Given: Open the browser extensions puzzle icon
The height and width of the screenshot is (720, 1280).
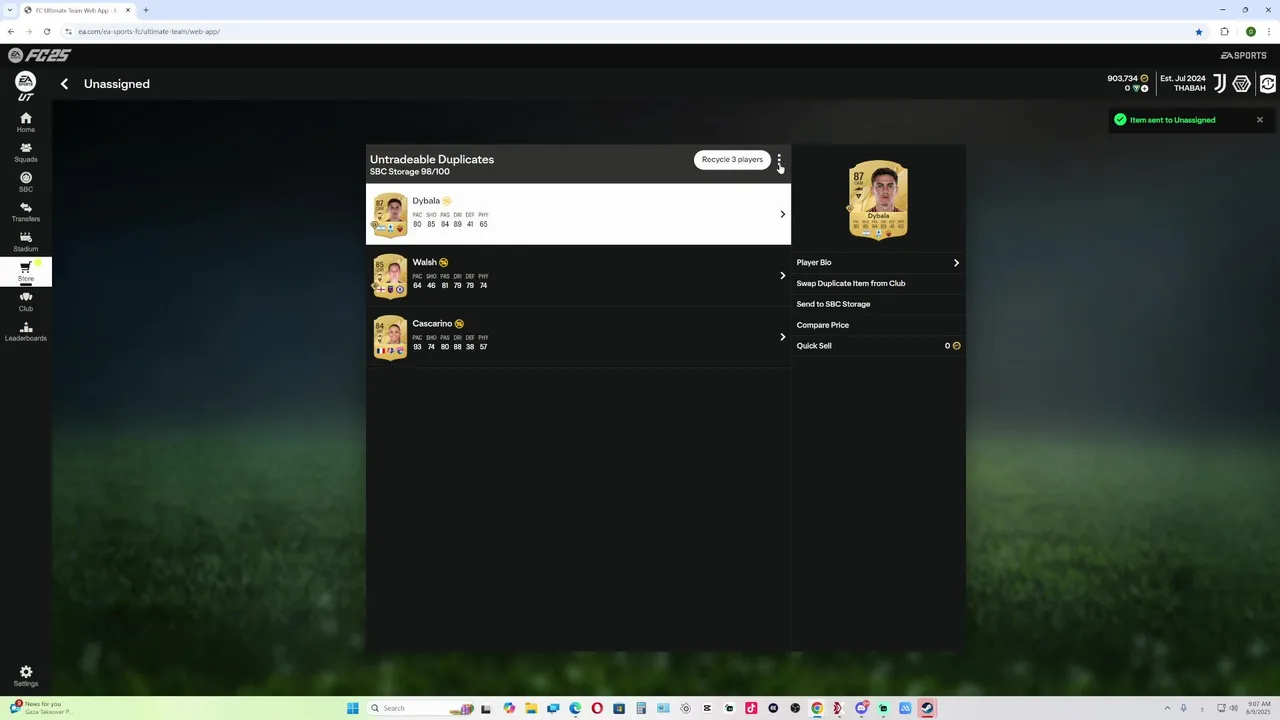Looking at the screenshot, I should 1224,31.
